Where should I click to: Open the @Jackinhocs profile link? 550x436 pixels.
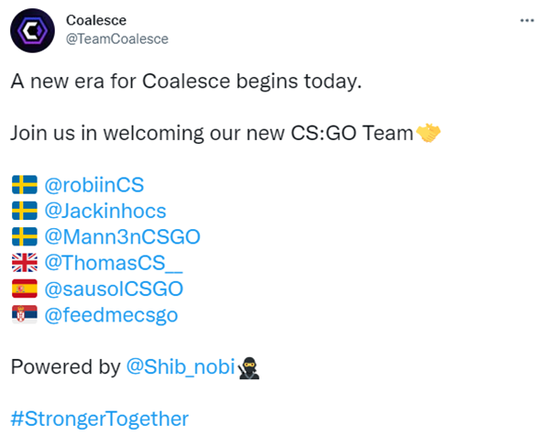coord(105,211)
